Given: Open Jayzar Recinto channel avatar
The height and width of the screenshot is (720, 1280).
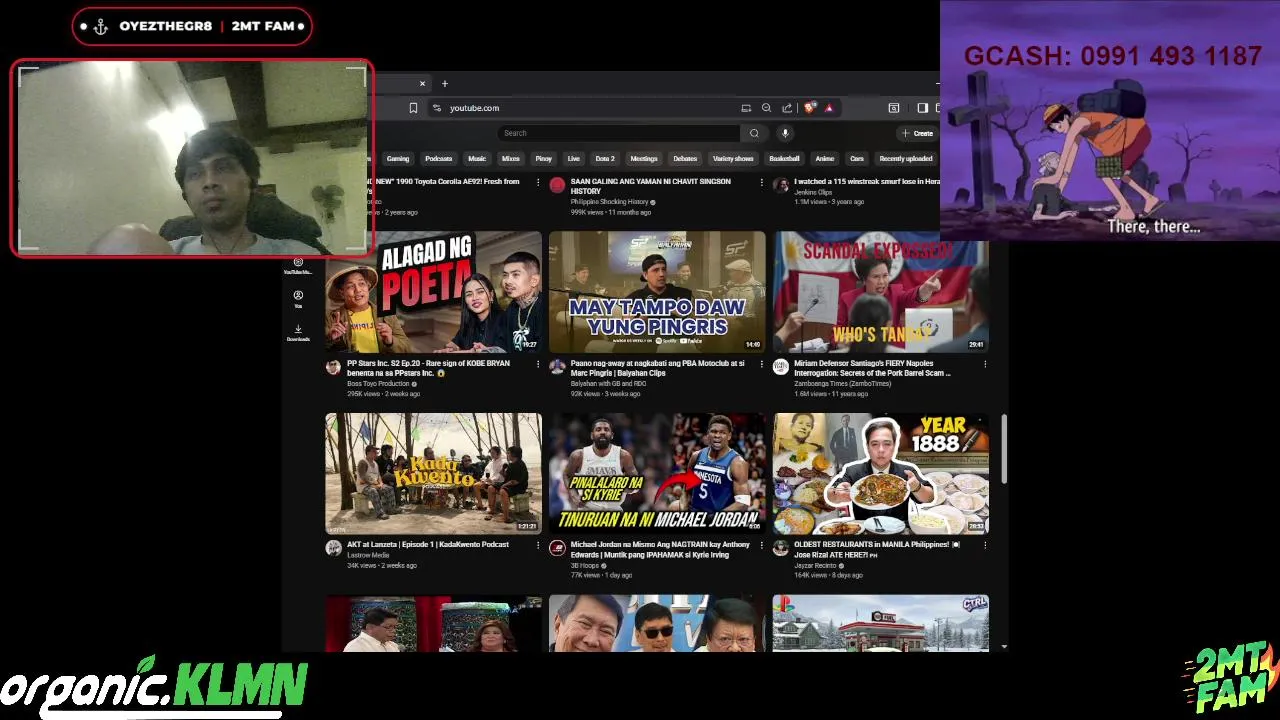Looking at the screenshot, I should point(781,548).
